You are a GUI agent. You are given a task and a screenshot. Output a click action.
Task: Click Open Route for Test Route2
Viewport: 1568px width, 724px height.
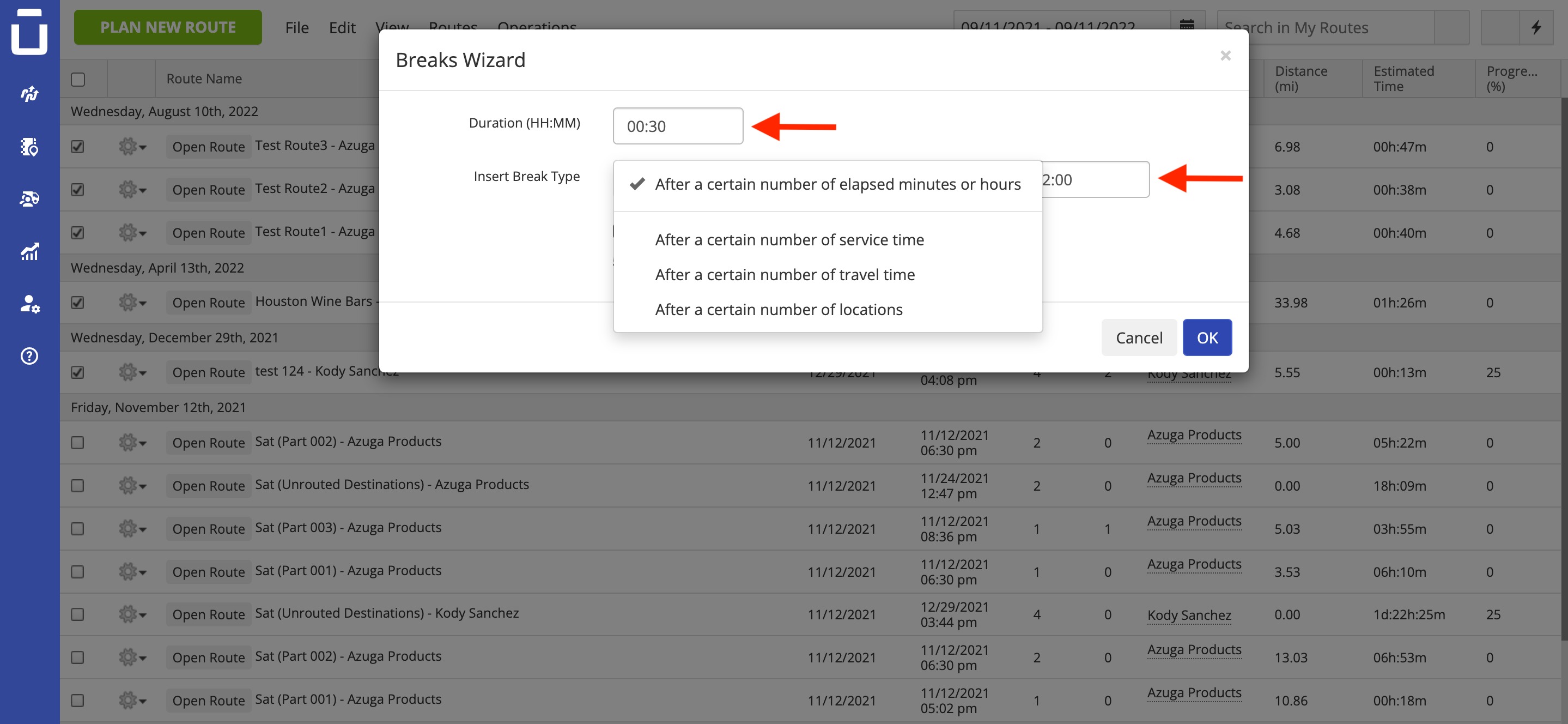point(209,190)
